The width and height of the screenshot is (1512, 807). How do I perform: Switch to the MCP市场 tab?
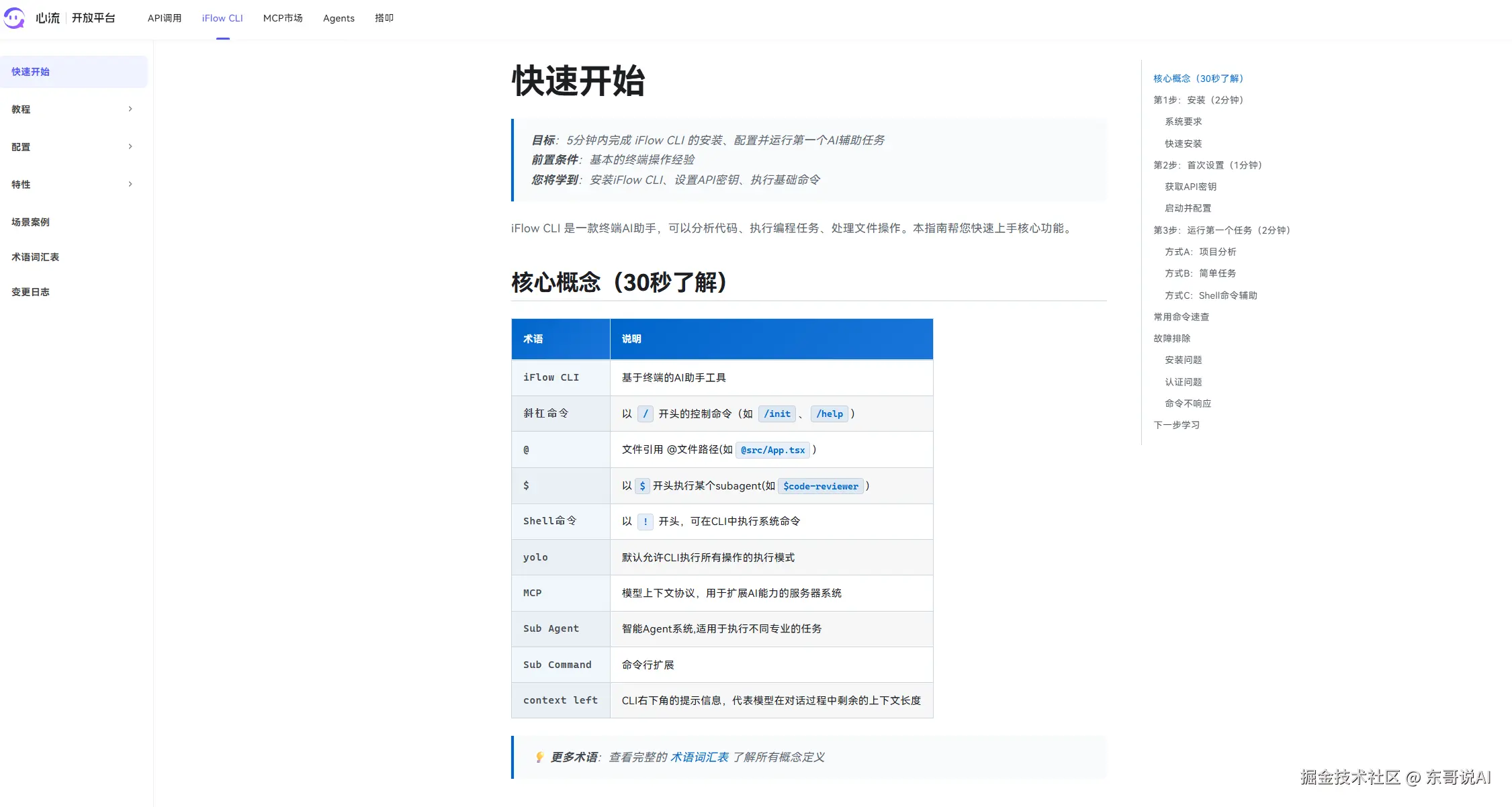(283, 18)
